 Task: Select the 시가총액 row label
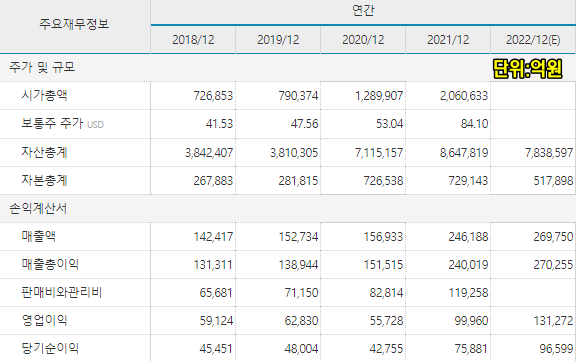coord(44,95)
